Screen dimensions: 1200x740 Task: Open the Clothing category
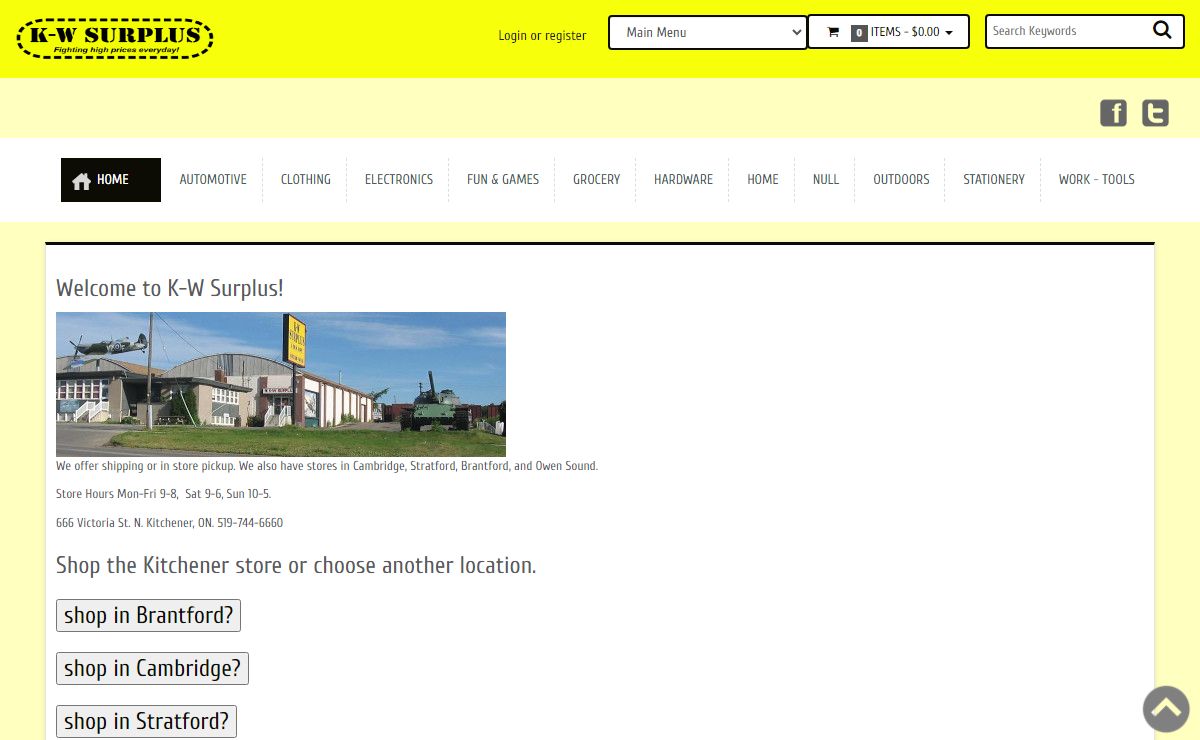(x=306, y=180)
